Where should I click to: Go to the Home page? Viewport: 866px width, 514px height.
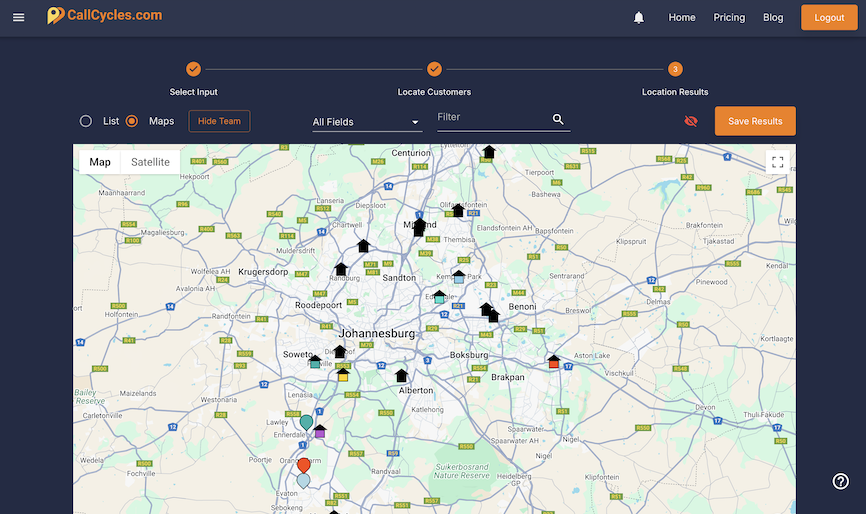tap(682, 18)
